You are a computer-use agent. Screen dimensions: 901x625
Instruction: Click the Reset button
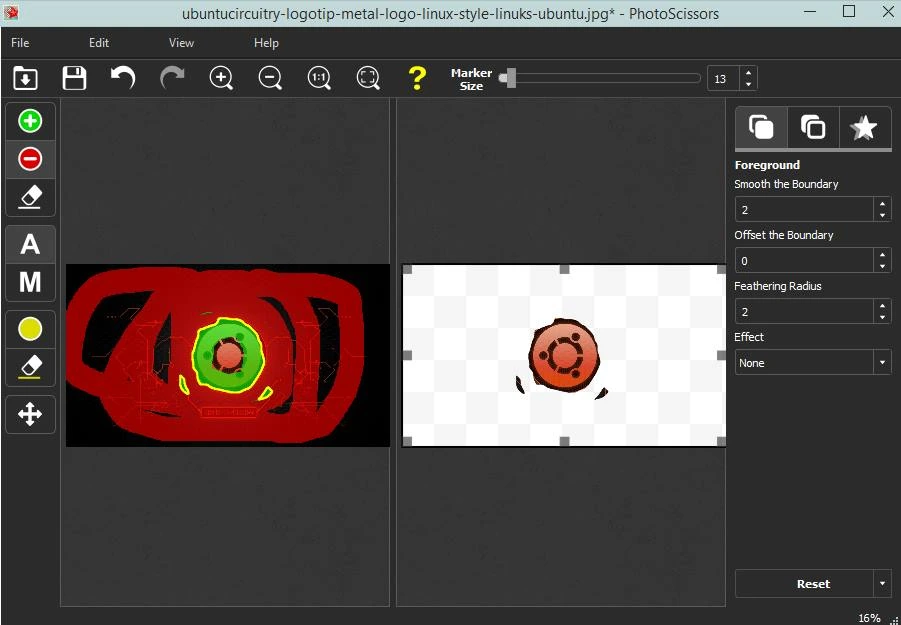(804, 584)
